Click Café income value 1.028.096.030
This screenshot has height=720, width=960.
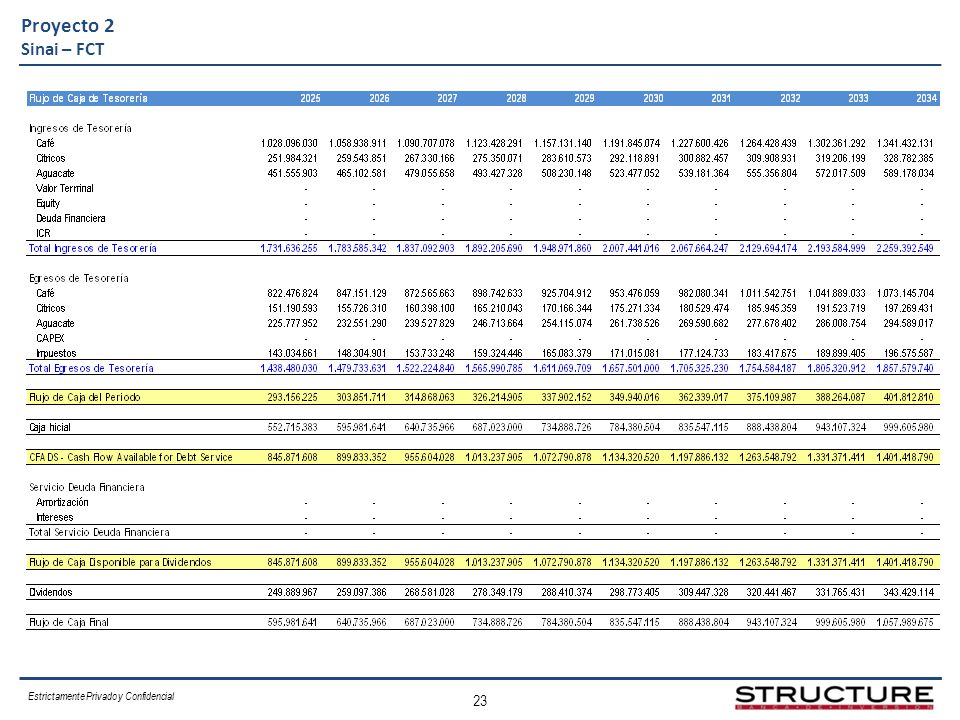[289, 143]
